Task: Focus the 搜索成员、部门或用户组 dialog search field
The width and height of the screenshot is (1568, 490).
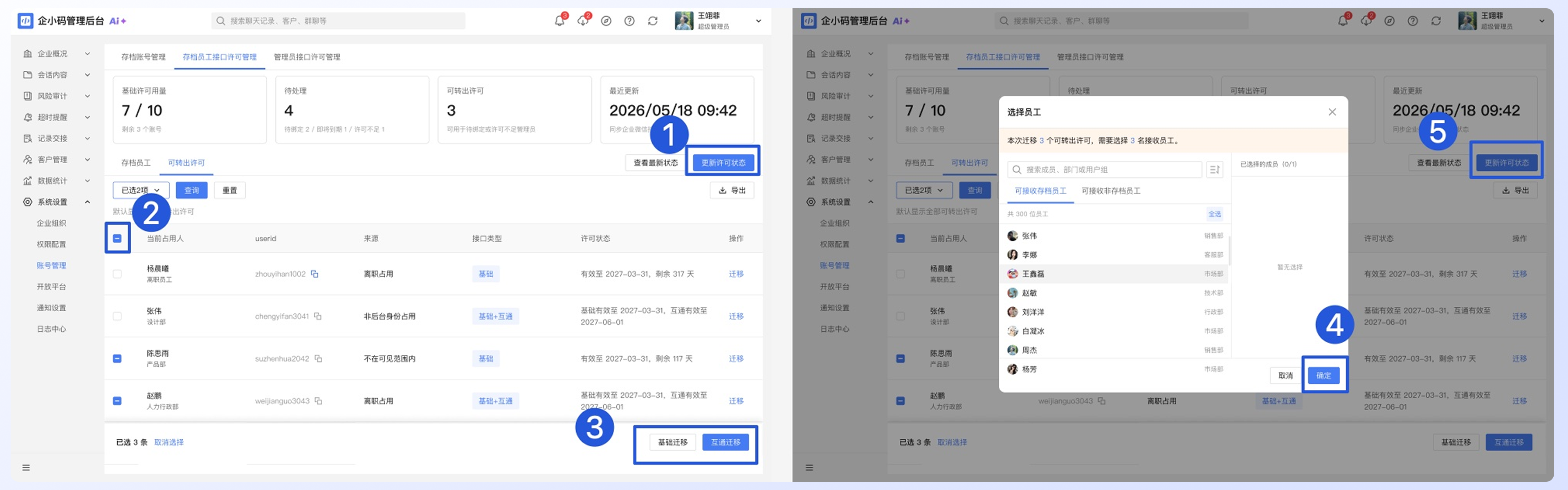Action: point(1104,170)
